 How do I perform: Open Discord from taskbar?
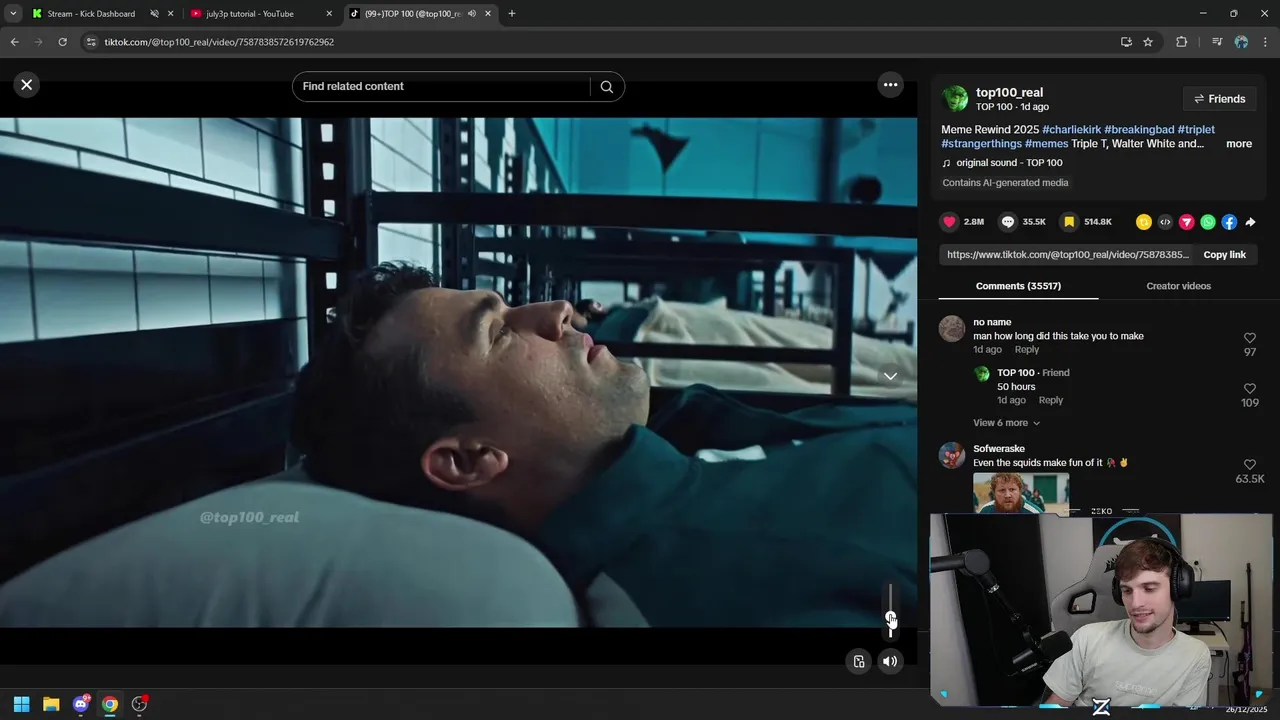[x=81, y=704]
